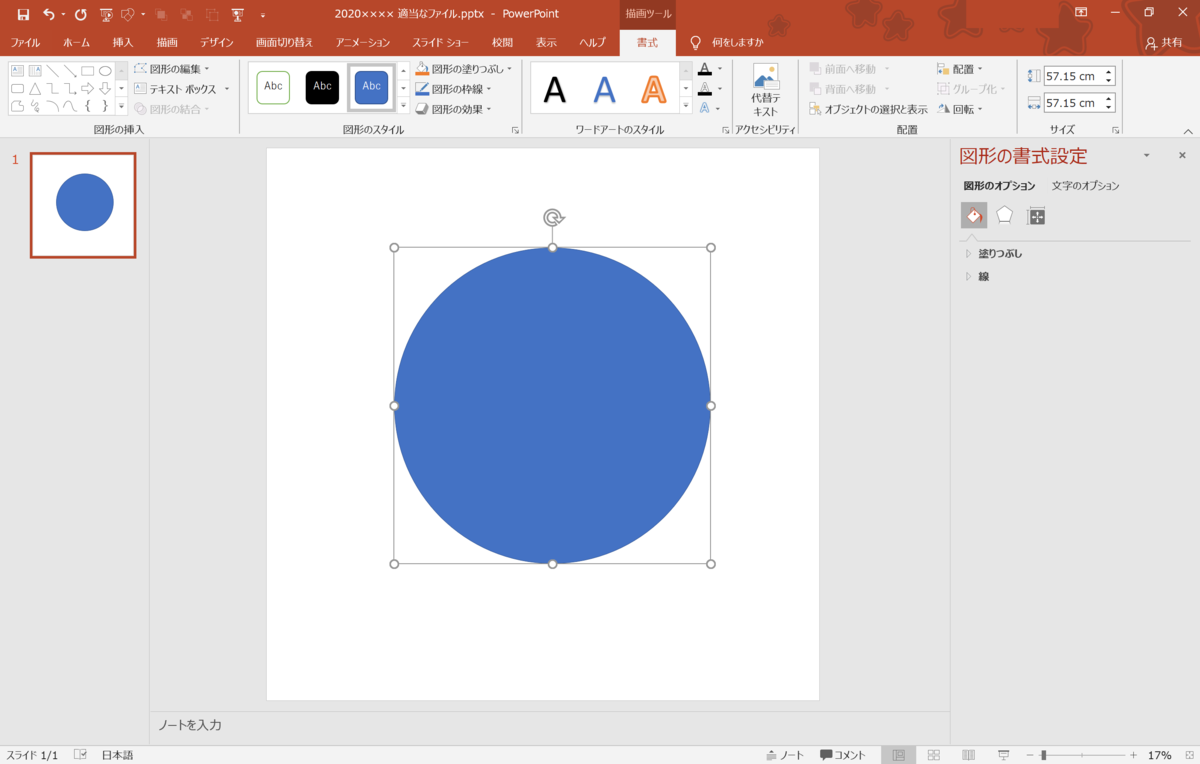This screenshot has width=1200, height=764.
Task: Open the format pane options dropdown arrow
Action: [x=1147, y=156]
